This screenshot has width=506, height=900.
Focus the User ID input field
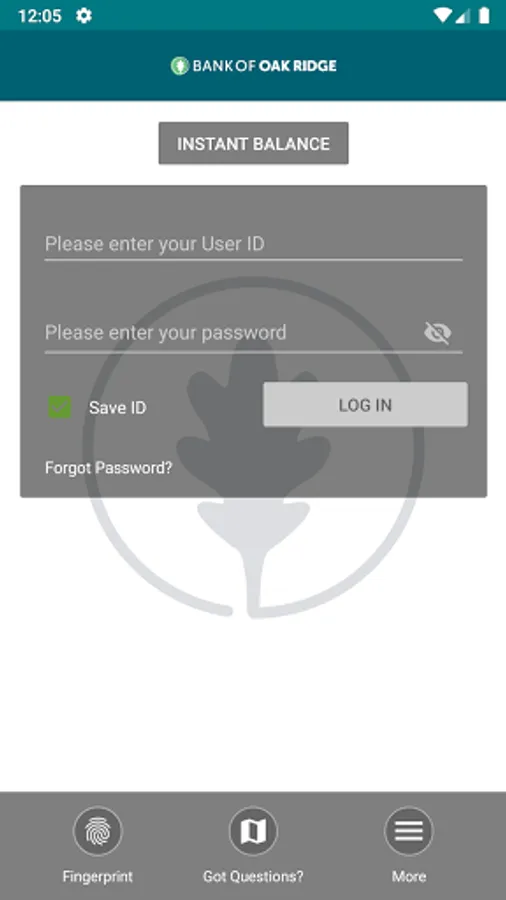(x=253, y=245)
